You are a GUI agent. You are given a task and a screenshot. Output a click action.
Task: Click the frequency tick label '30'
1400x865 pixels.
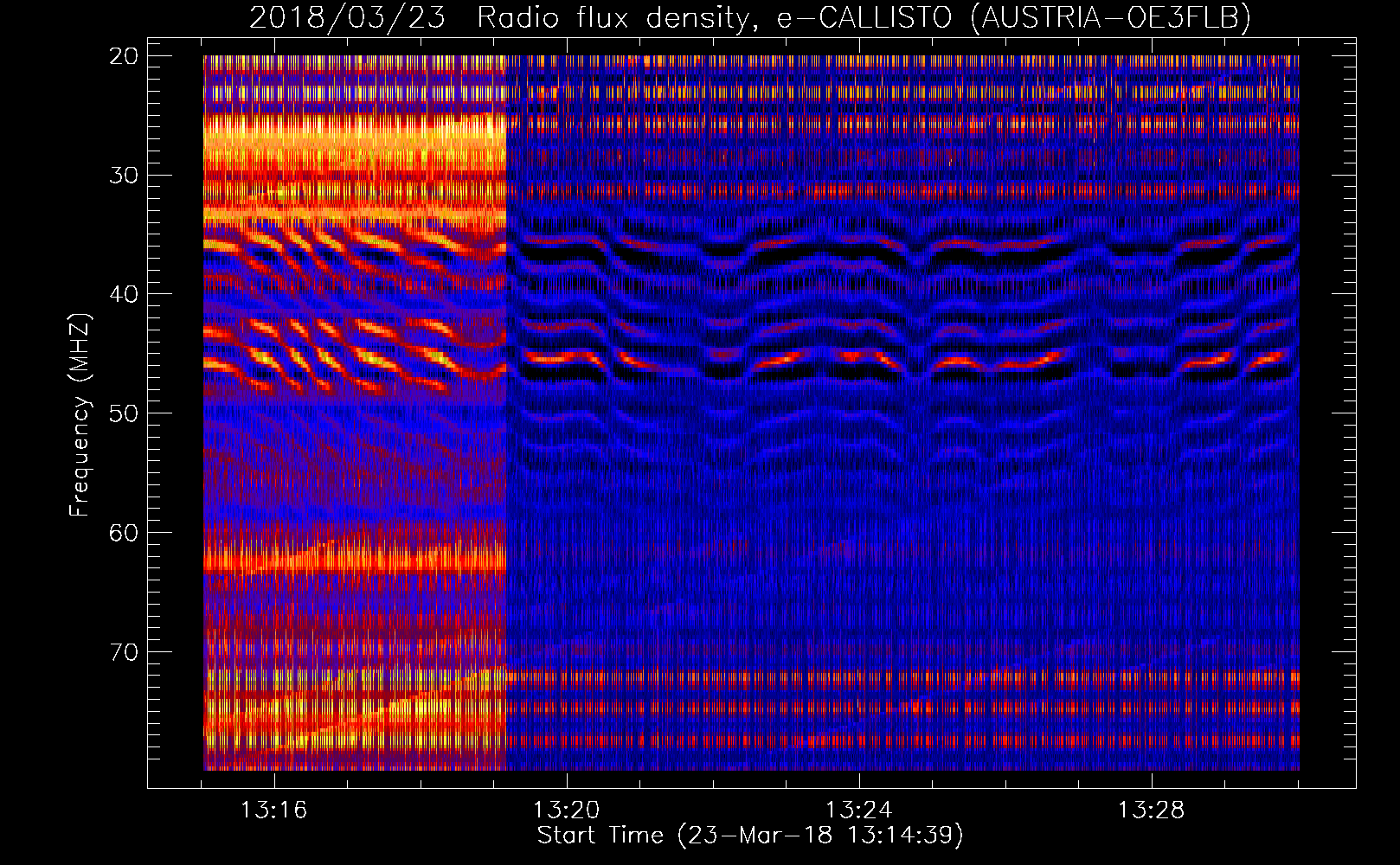[124, 176]
